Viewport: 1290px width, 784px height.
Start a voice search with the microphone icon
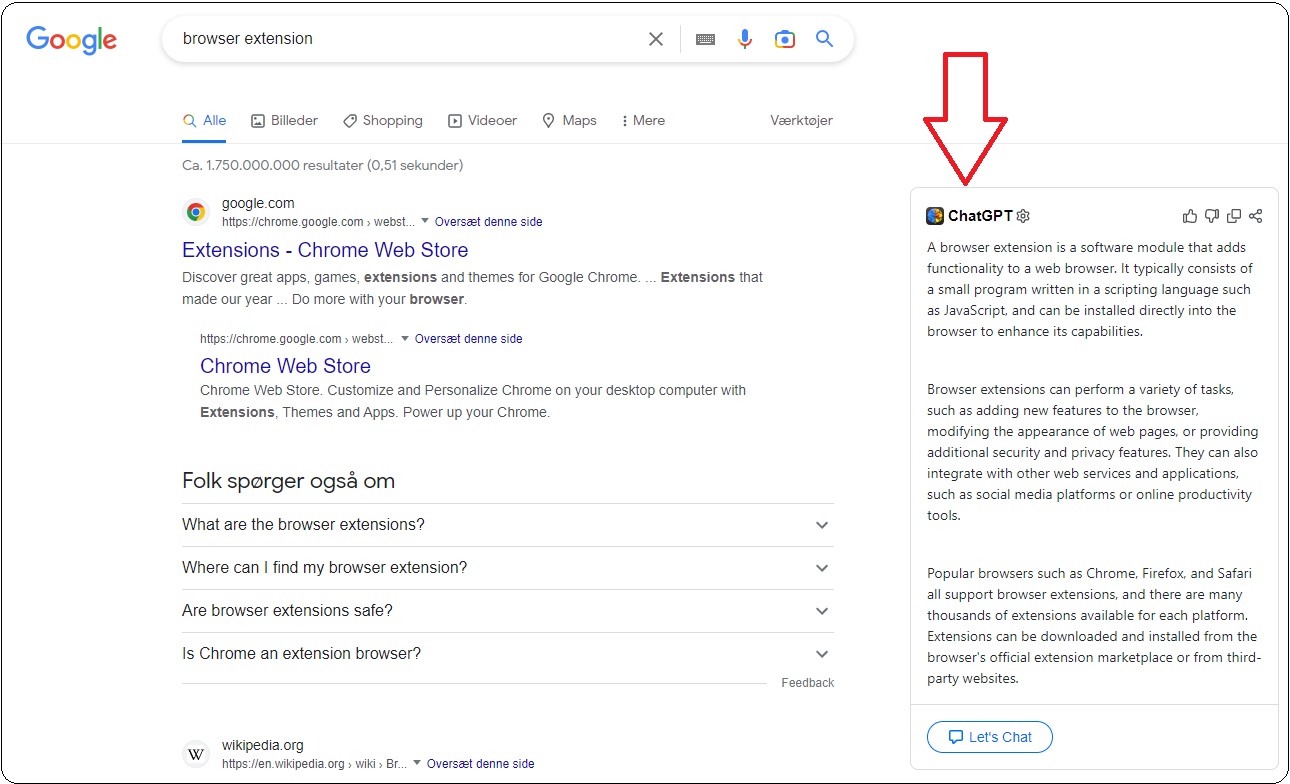pyautogui.click(x=744, y=38)
